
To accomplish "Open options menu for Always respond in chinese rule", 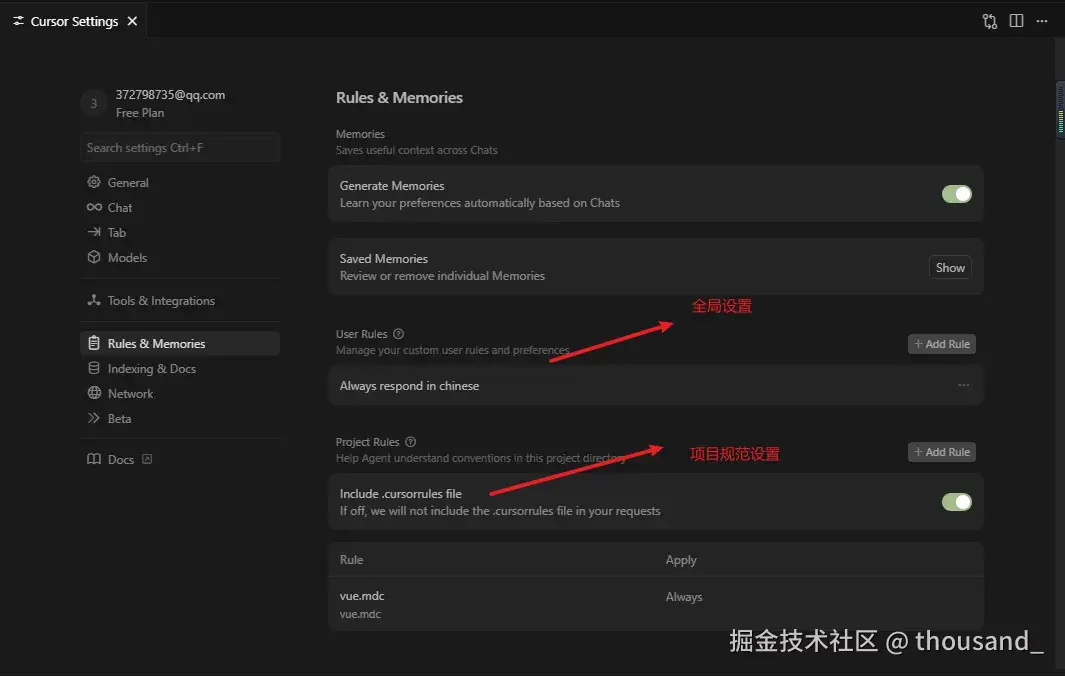I will pyautogui.click(x=963, y=385).
